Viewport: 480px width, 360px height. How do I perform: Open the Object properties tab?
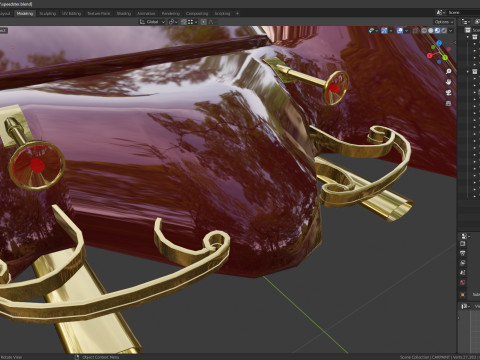pyautogui.click(x=463, y=294)
